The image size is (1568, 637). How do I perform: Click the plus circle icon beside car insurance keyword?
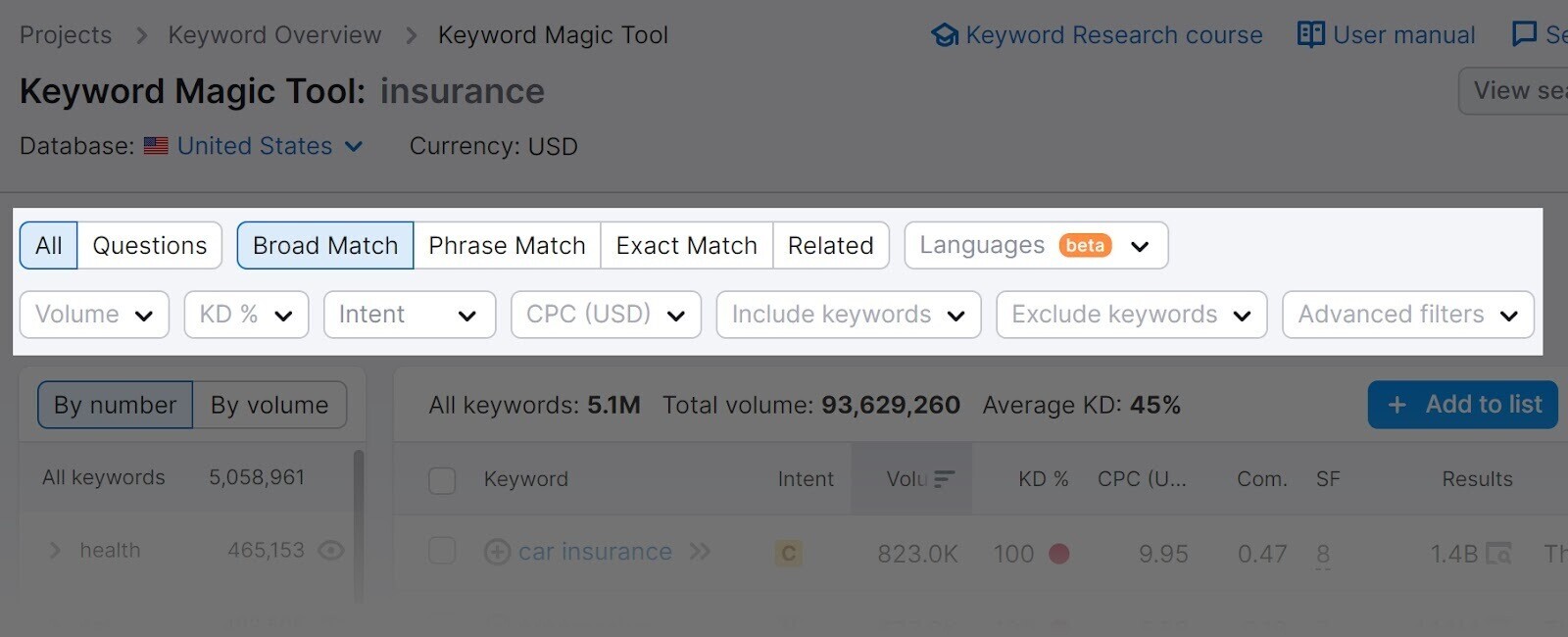pos(499,552)
